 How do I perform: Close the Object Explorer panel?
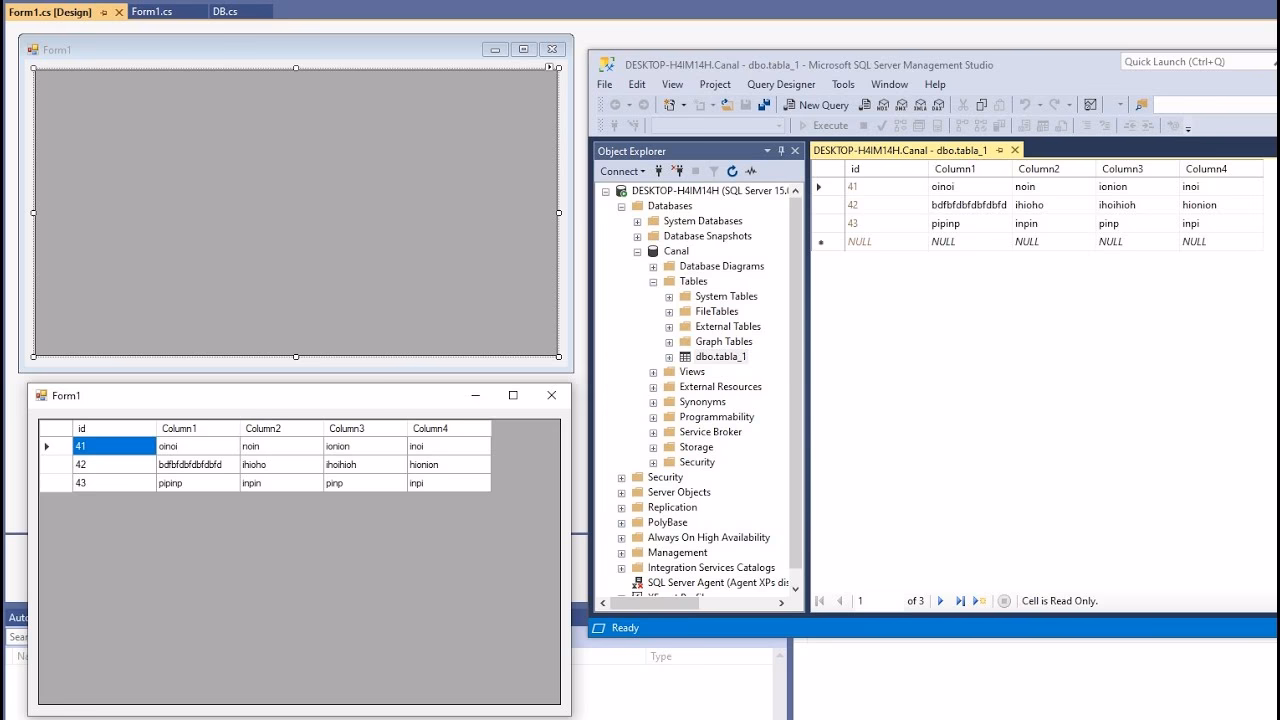(795, 151)
